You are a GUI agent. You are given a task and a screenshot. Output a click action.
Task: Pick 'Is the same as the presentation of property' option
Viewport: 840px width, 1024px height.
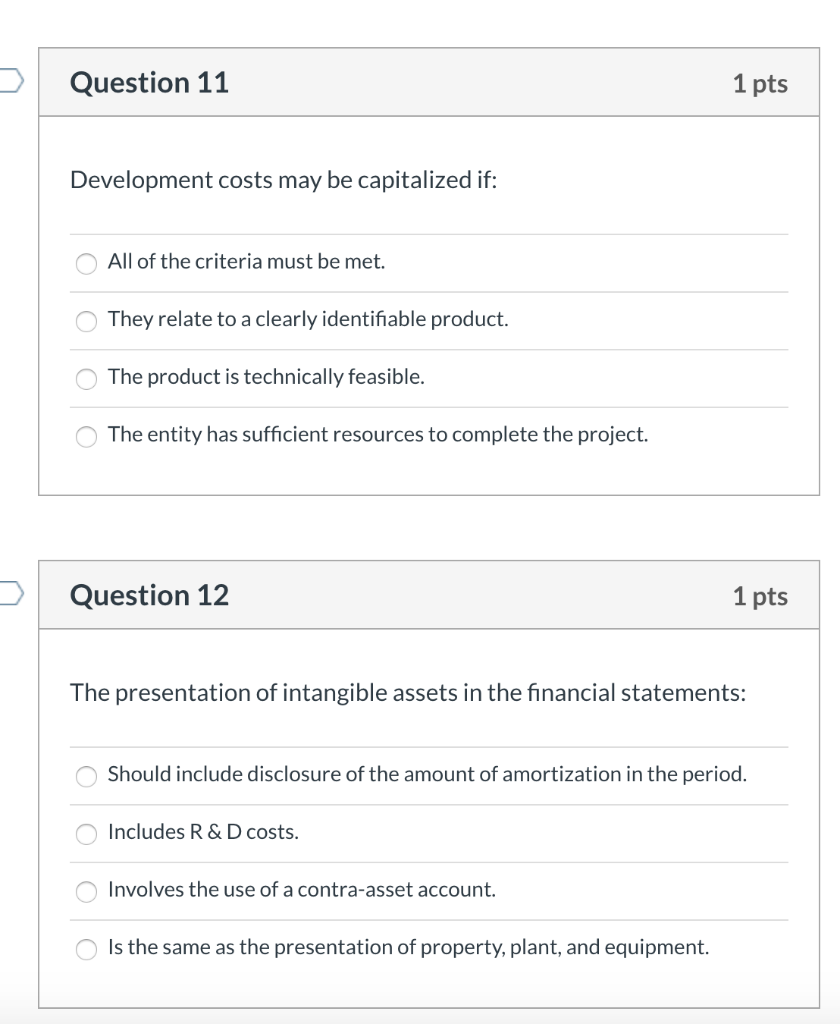[86, 948]
